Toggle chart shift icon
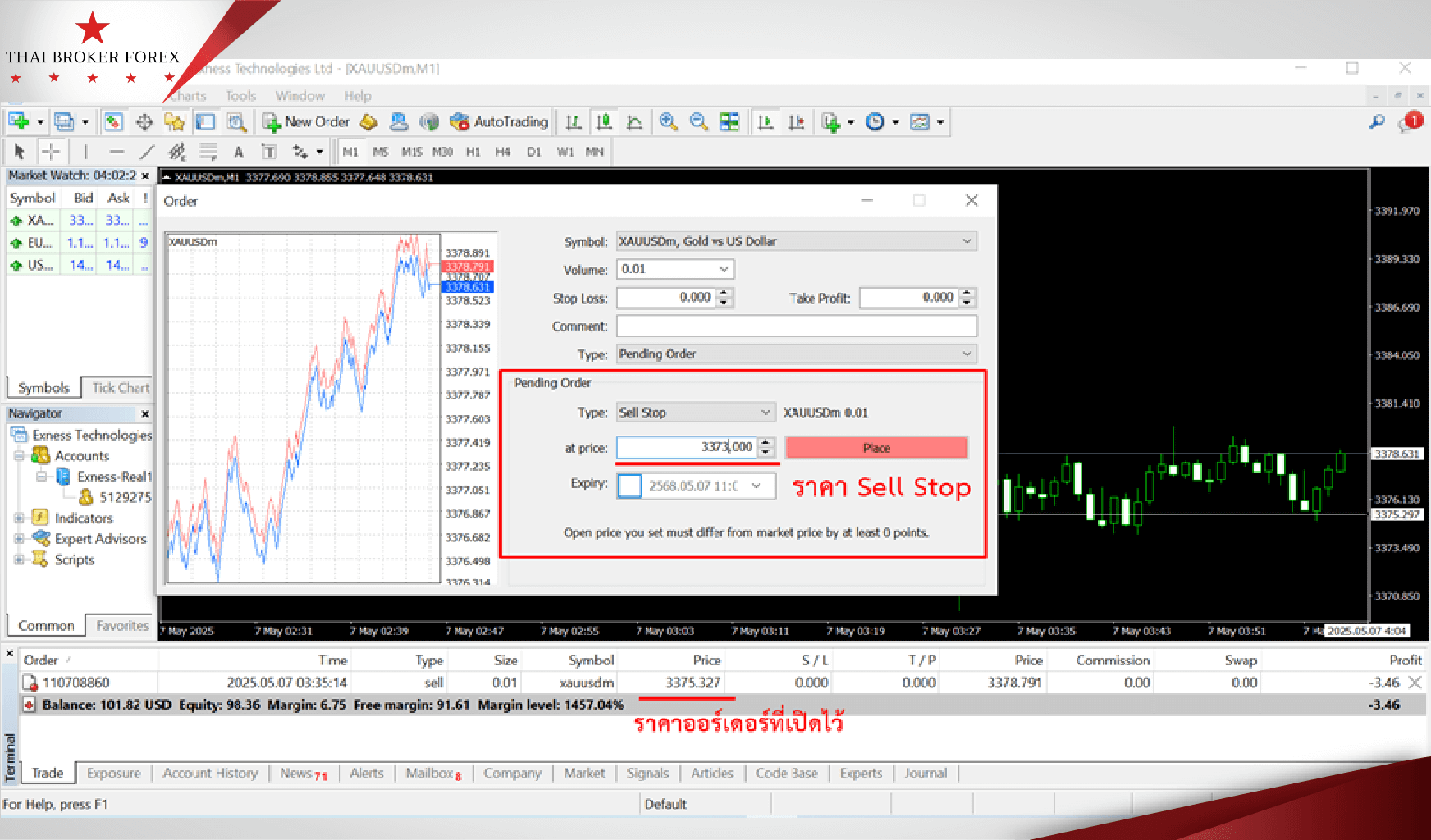The width and height of the screenshot is (1431, 840). [796, 122]
